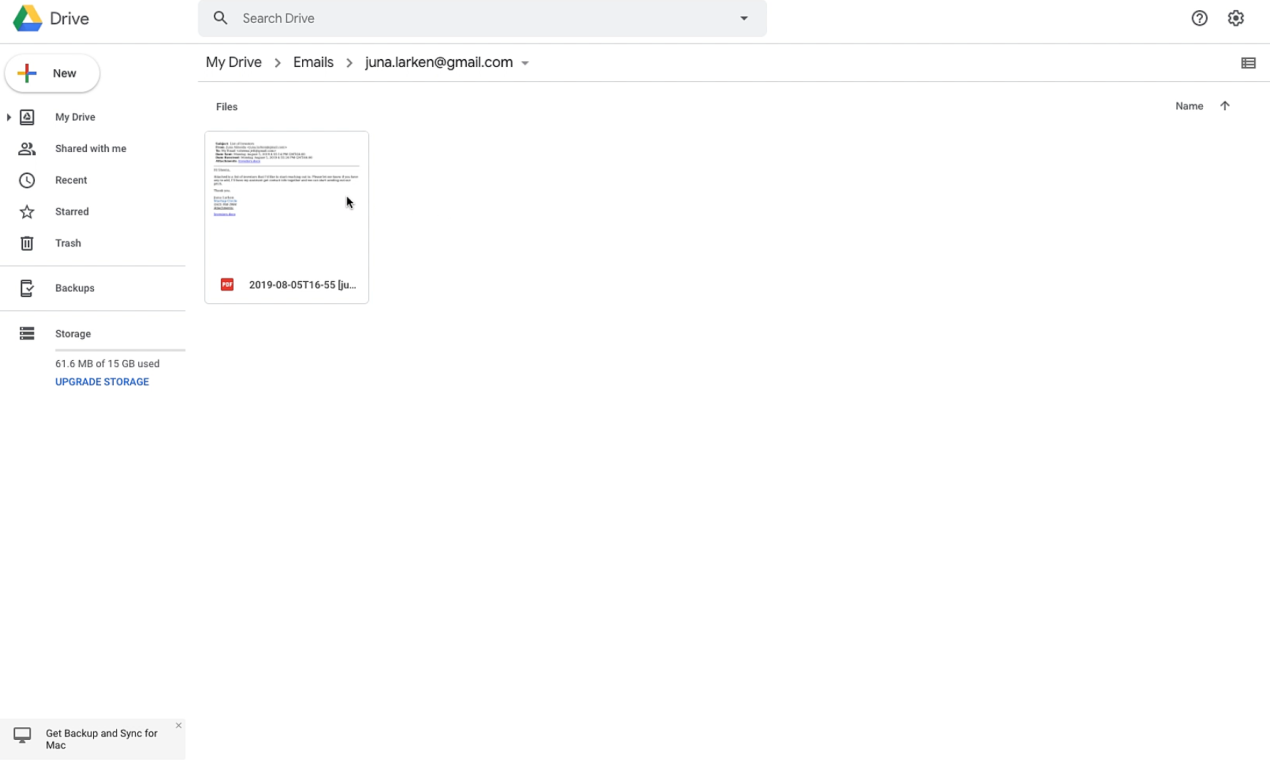Open the juna.larken@gmail.com folder dropdown
1270x760 pixels.
point(526,62)
